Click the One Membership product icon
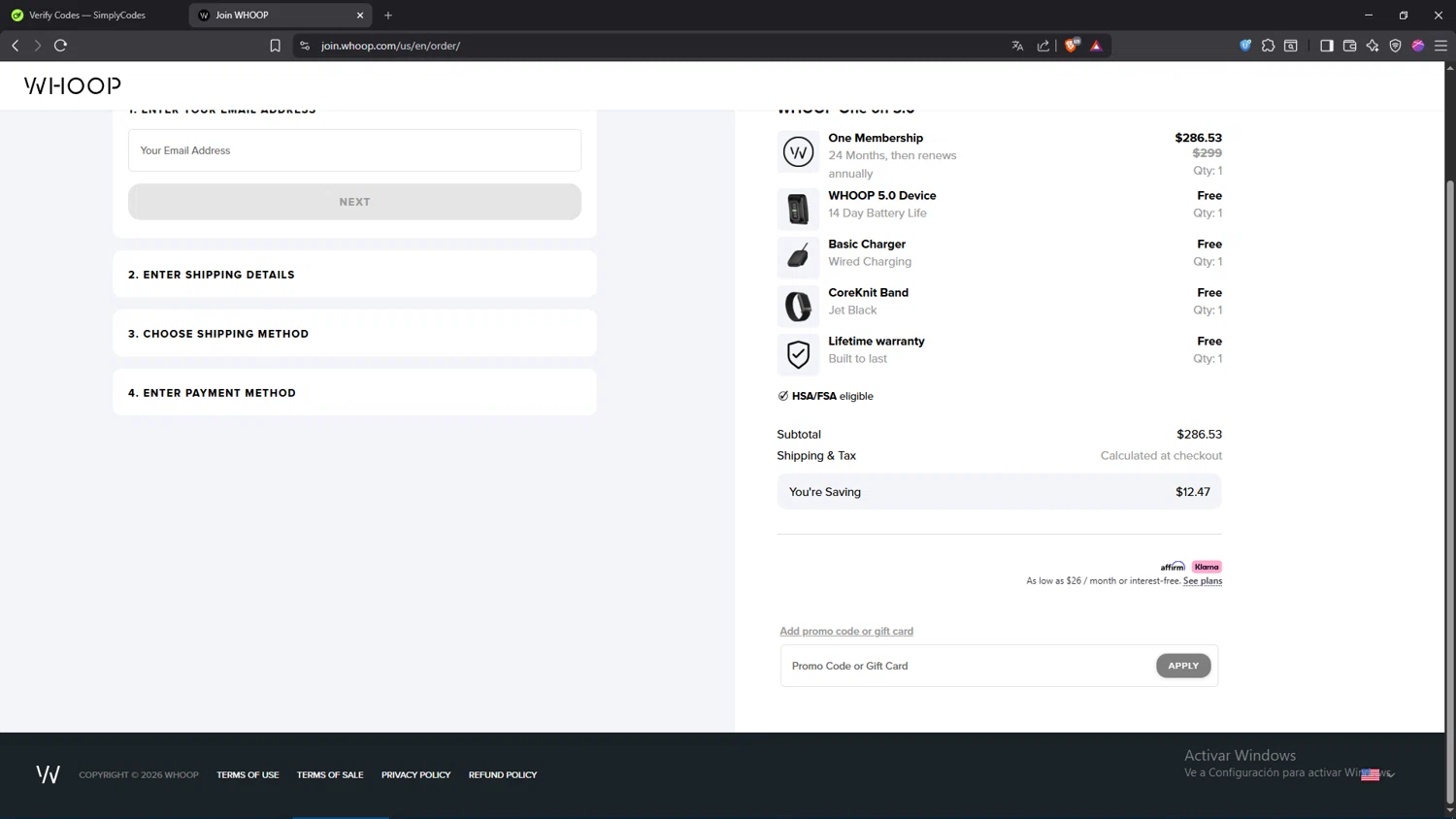Image resolution: width=1456 pixels, height=819 pixels. pos(798,152)
